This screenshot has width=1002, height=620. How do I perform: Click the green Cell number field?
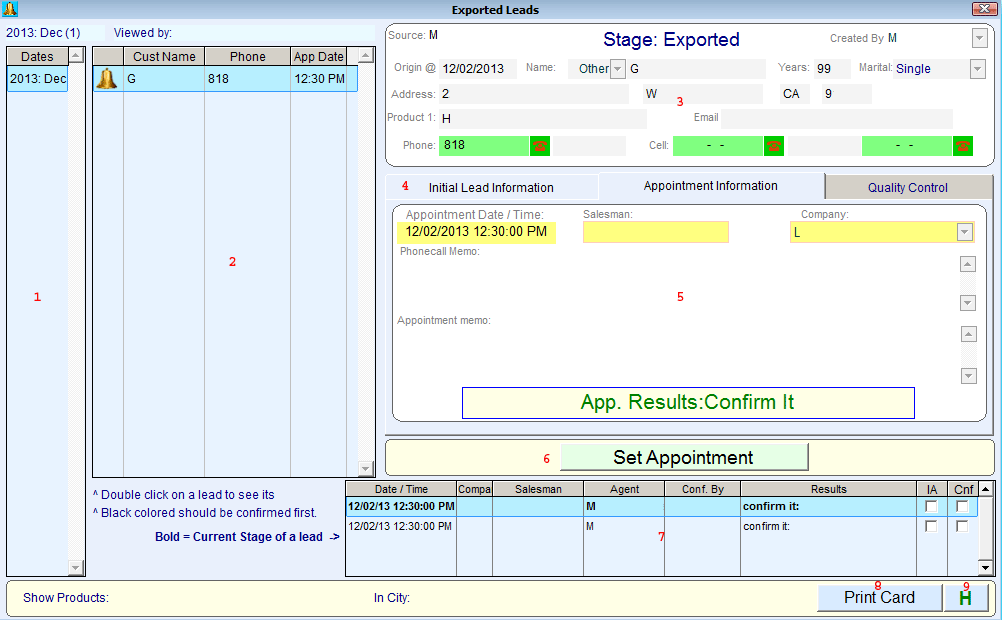pos(718,146)
